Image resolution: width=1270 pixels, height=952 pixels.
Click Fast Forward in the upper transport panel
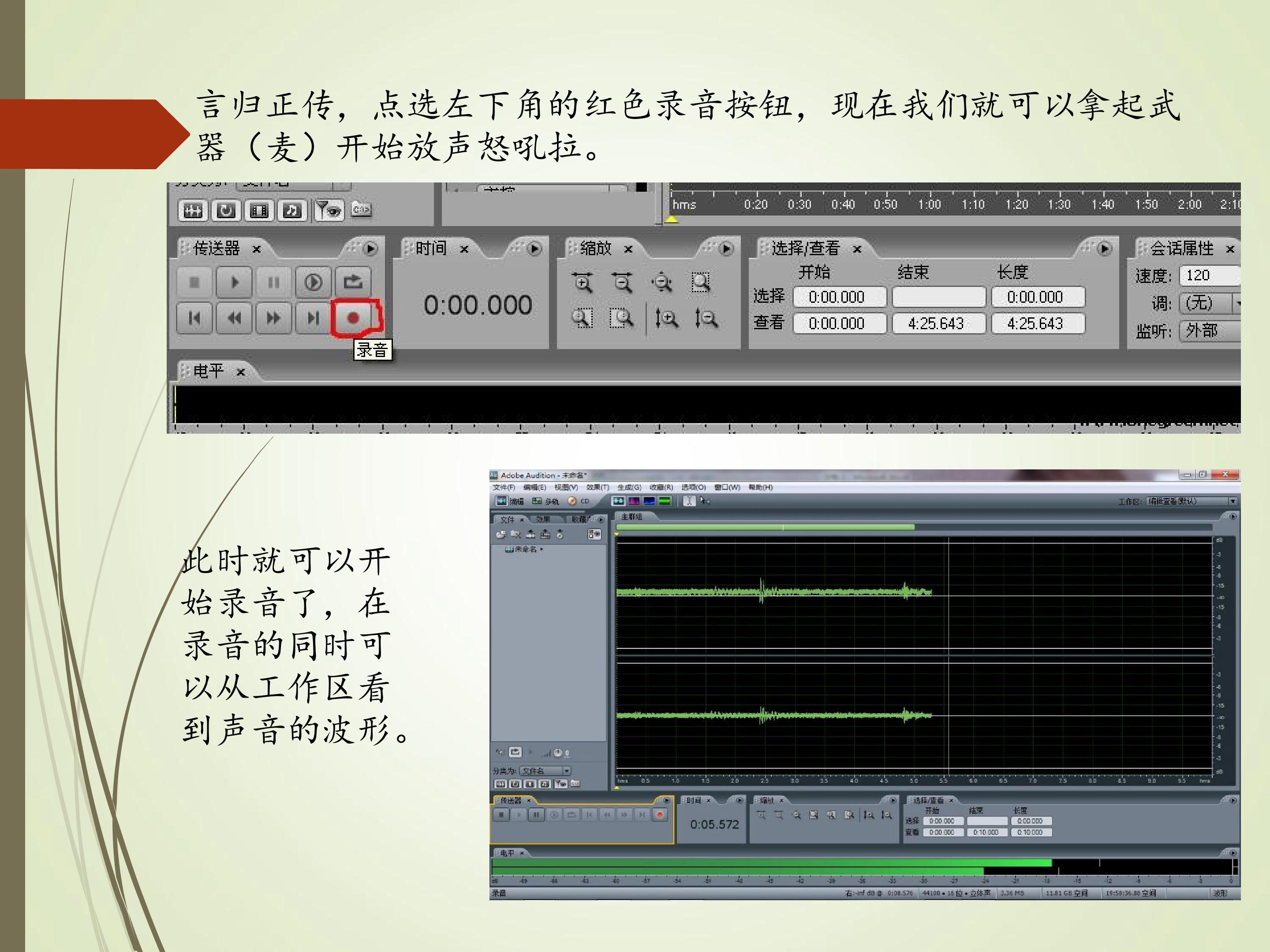pos(273,317)
